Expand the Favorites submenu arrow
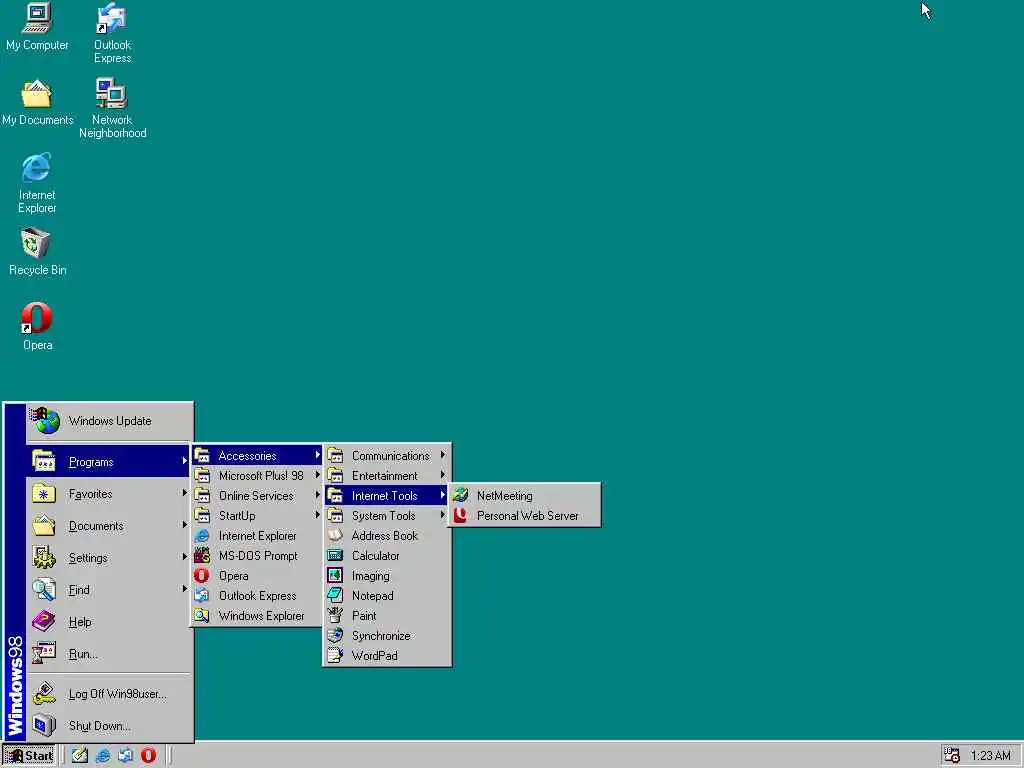Screen dimensions: 1024x768 click(185, 493)
